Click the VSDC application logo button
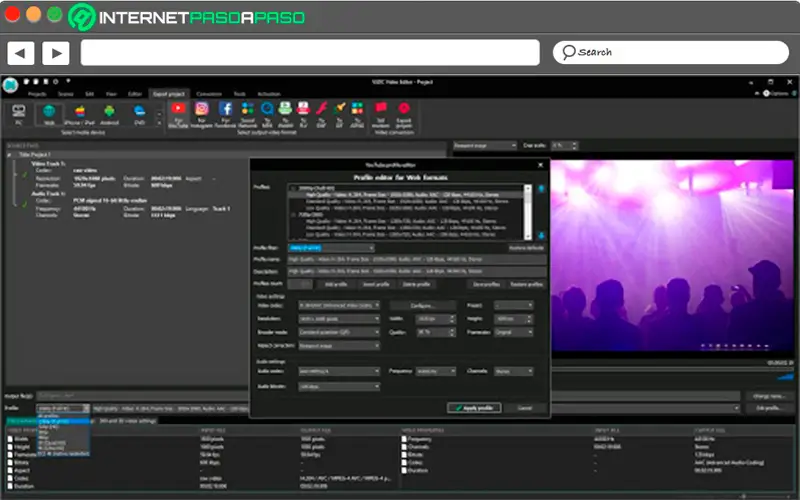The image size is (800, 500). 10,85
